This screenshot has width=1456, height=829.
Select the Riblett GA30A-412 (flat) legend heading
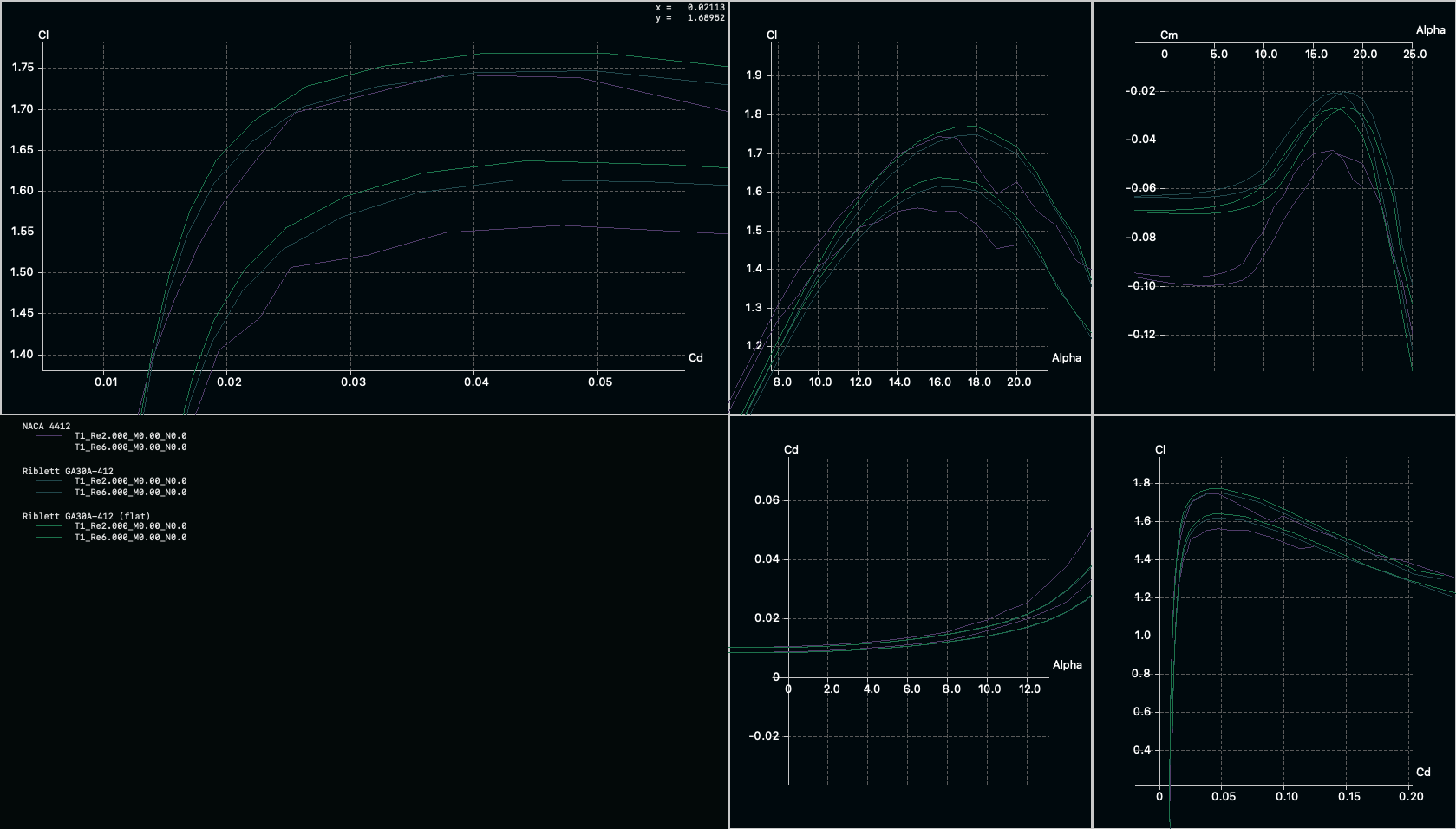pyautogui.click(x=86, y=517)
